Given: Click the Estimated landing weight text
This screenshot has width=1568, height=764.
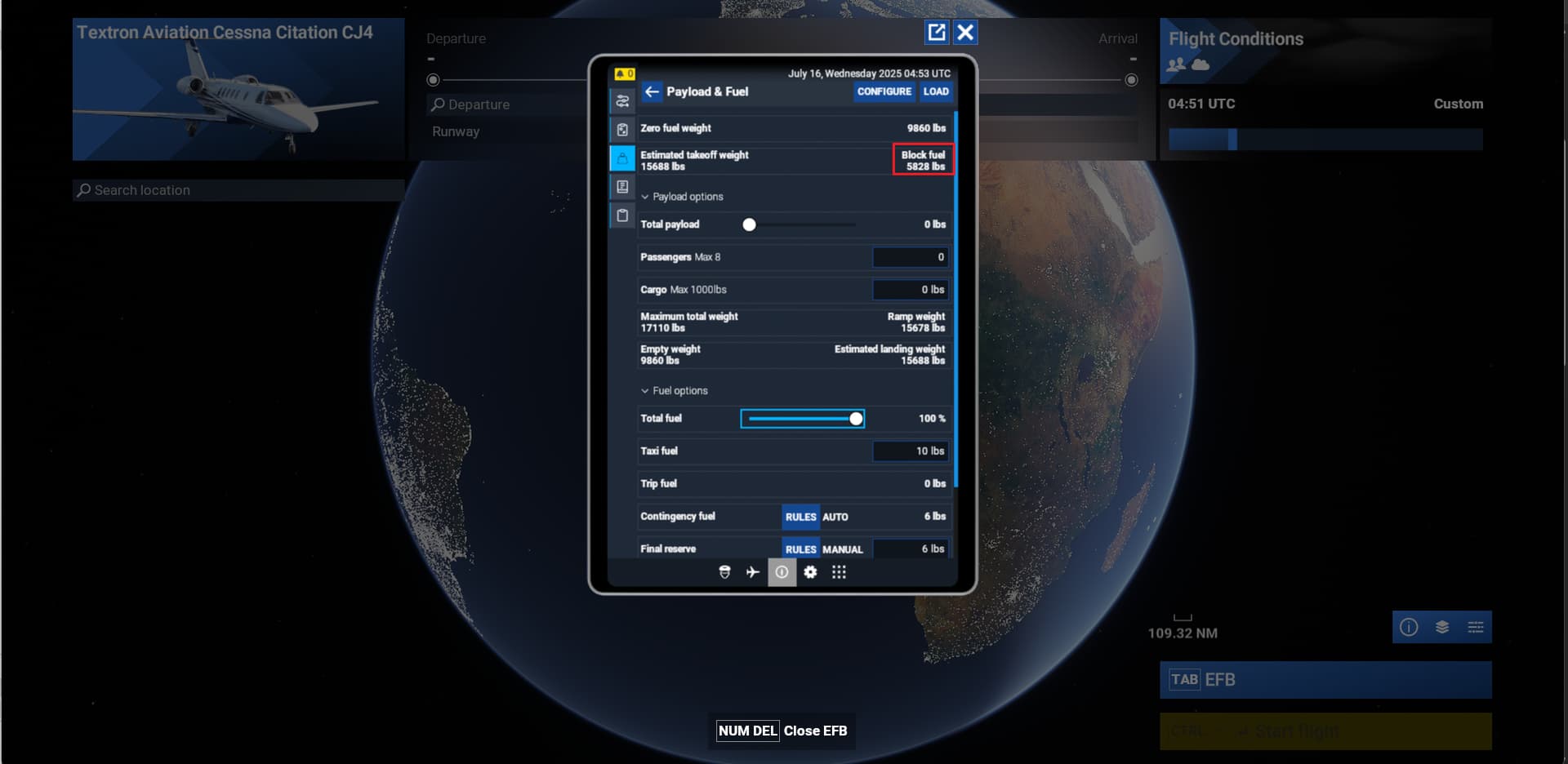Looking at the screenshot, I should [x=889, y=354].
